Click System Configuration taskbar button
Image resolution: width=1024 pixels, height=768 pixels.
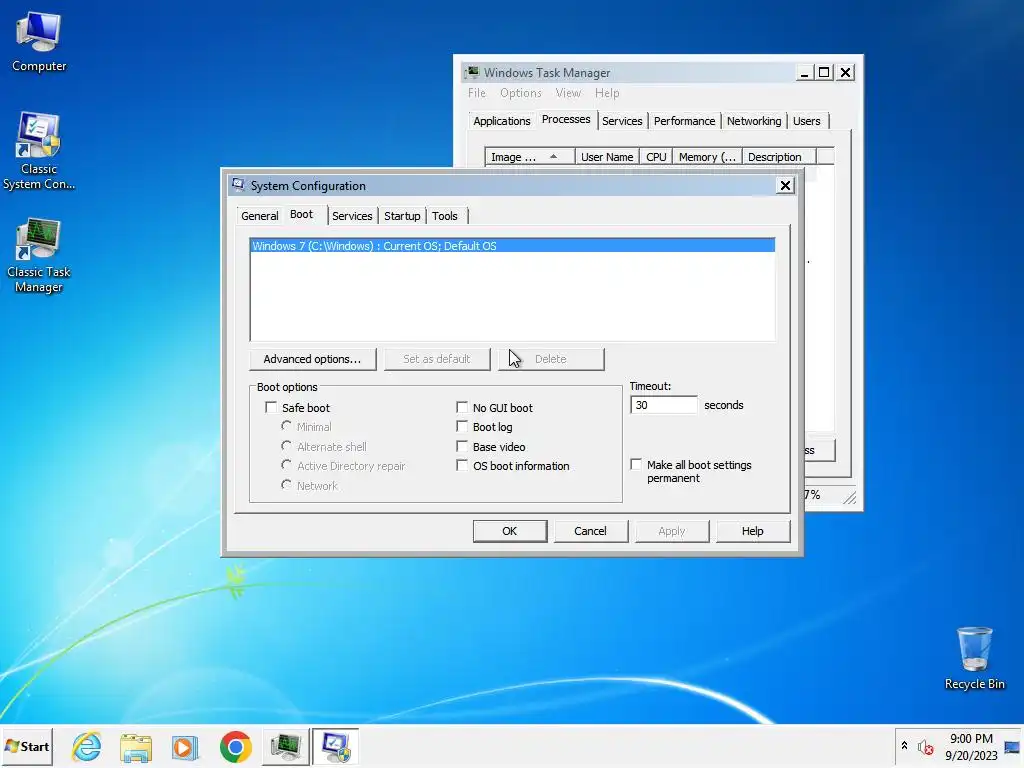click(335, 746)
